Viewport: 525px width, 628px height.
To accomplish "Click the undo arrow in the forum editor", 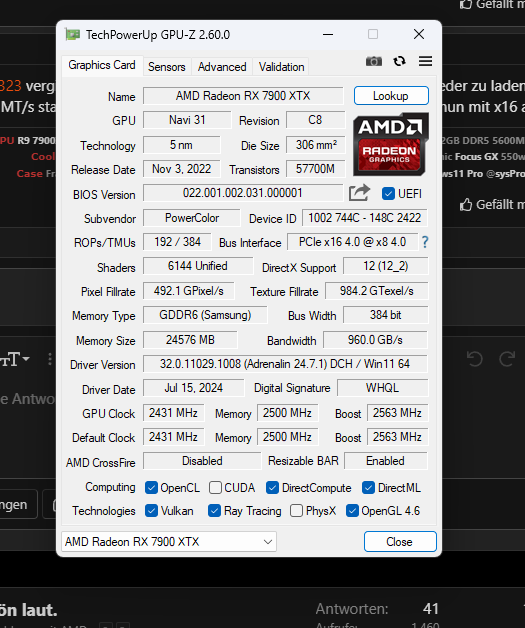I will (x=475, y=358).
